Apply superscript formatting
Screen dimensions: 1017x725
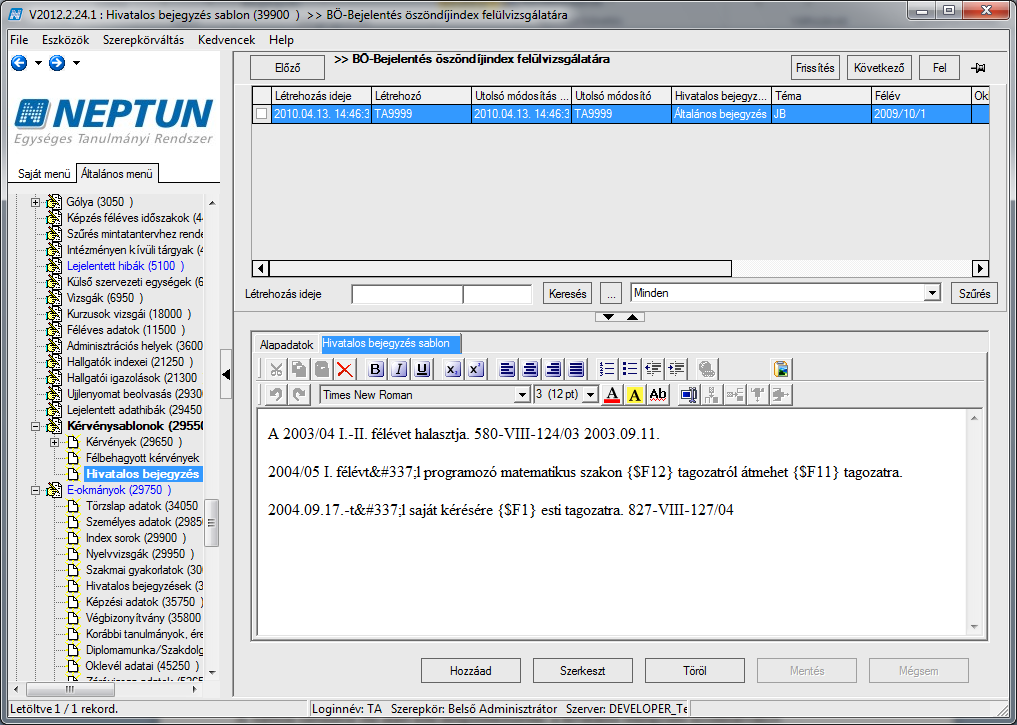[x=475, y=370]
